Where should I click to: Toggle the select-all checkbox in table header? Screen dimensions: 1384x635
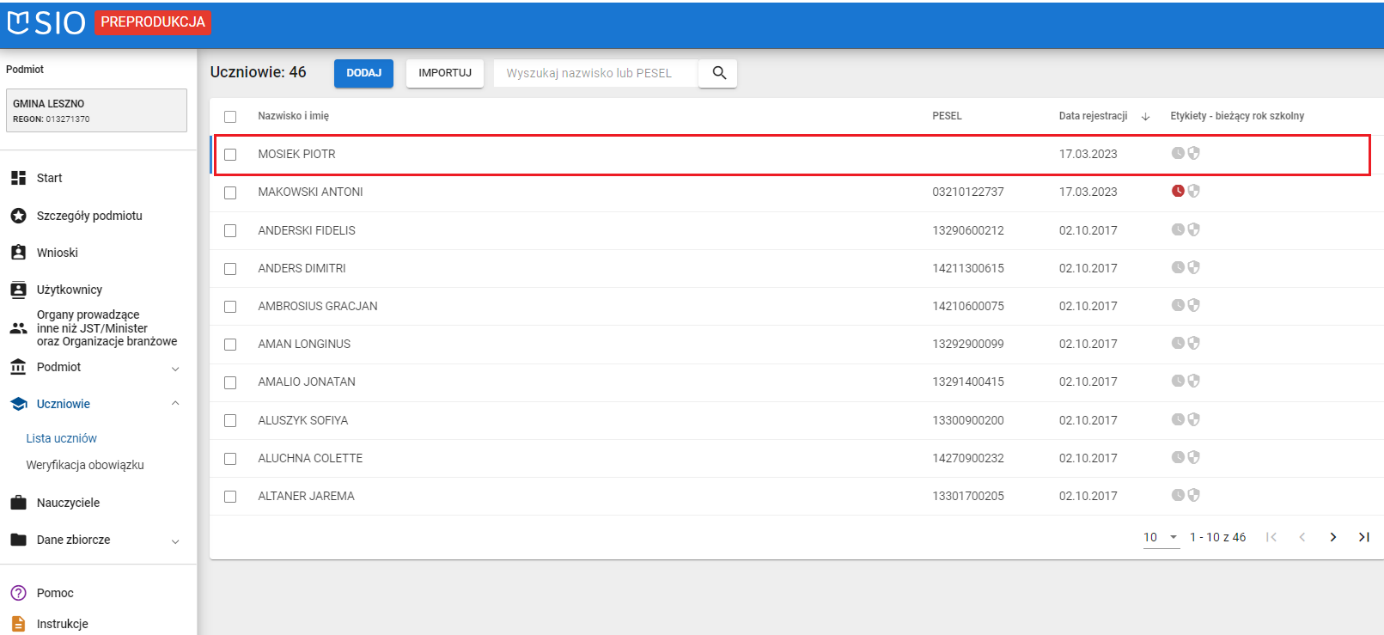[x=230, y=117]
